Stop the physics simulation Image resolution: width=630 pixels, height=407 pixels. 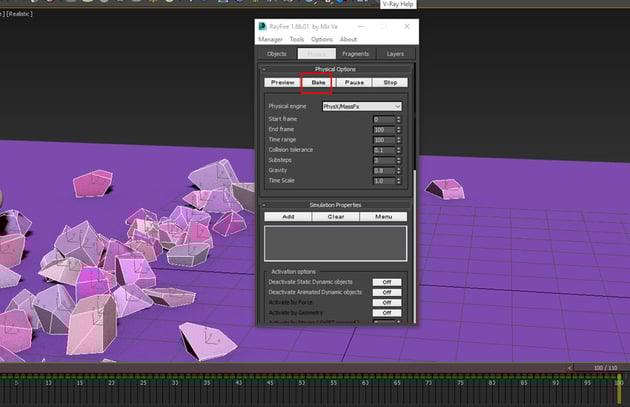coord(390,82)
